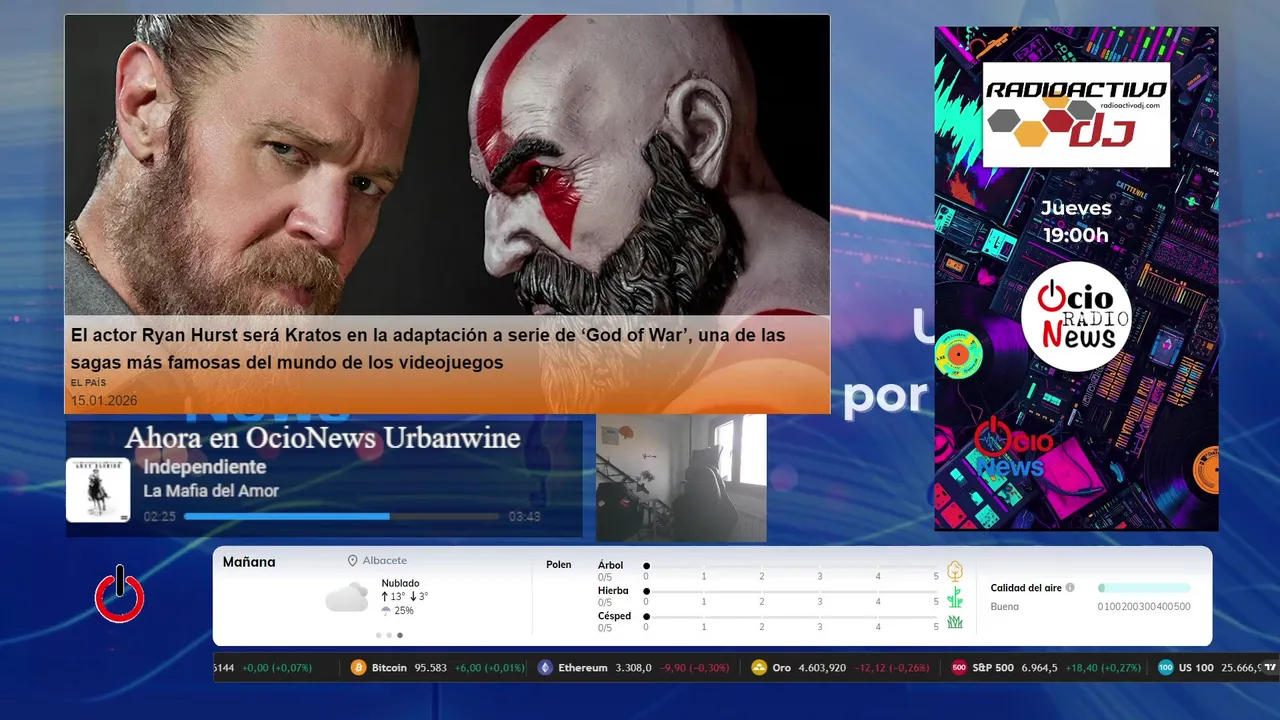This screenshot has width=1280, height=720.
Task: Click the red power logo icon
Action: 119,594
